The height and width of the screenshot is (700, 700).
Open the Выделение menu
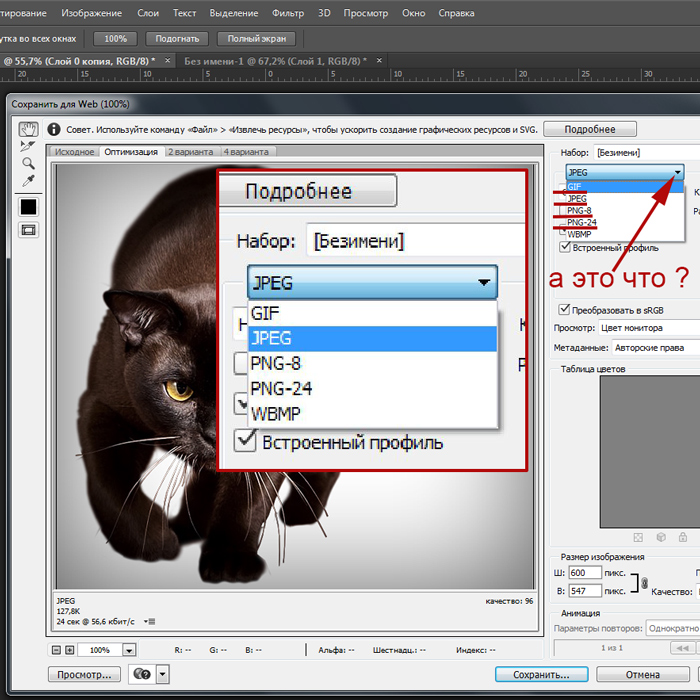click(x=233, y=13)
